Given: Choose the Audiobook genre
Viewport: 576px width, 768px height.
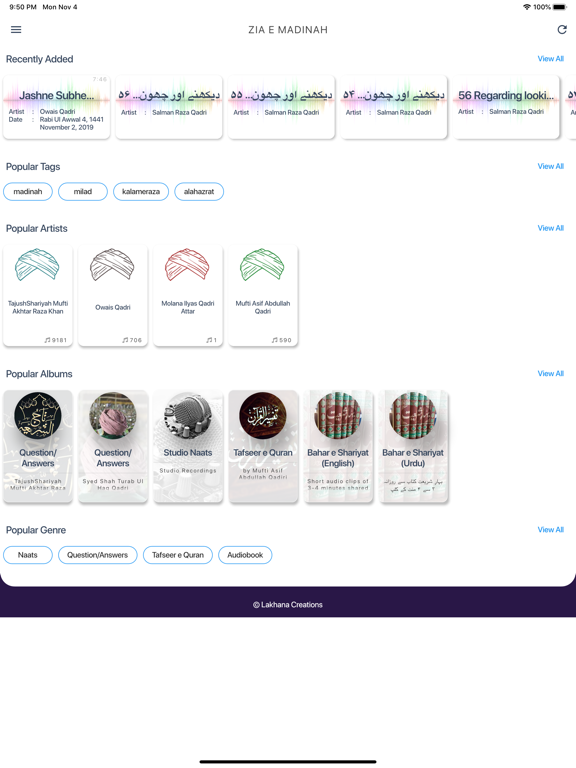Looking at the screenshot, I should [x=245, y=555].
